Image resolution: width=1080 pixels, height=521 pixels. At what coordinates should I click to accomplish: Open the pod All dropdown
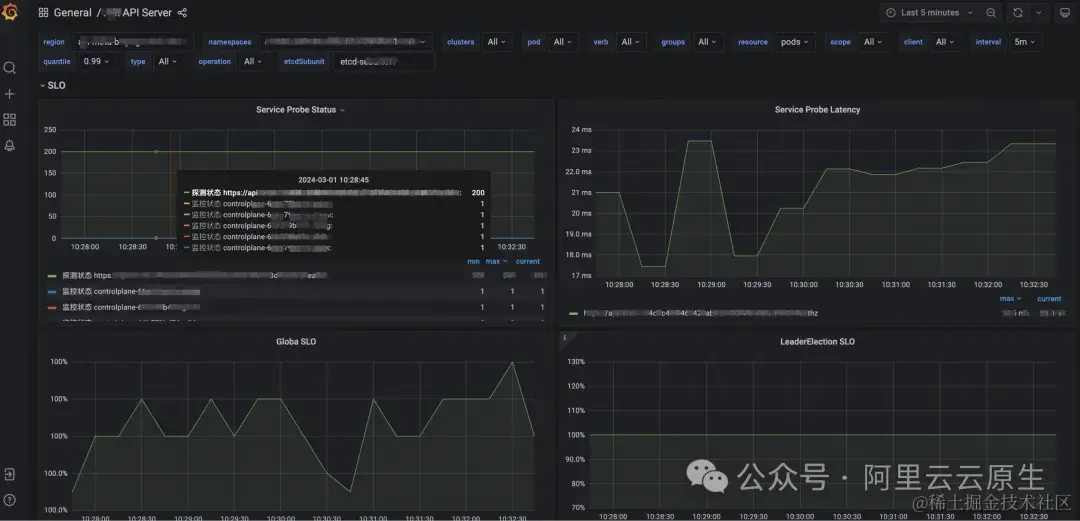tap(562, 42)
